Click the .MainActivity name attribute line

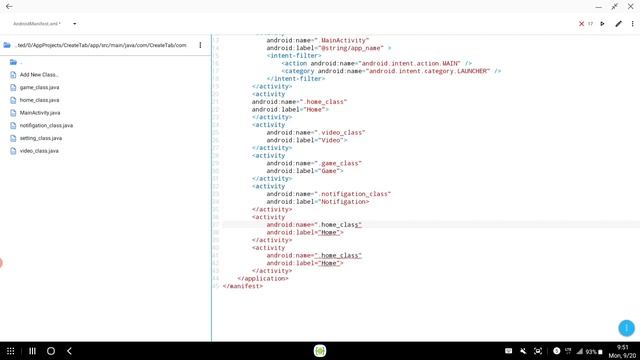tap(318, 40)
